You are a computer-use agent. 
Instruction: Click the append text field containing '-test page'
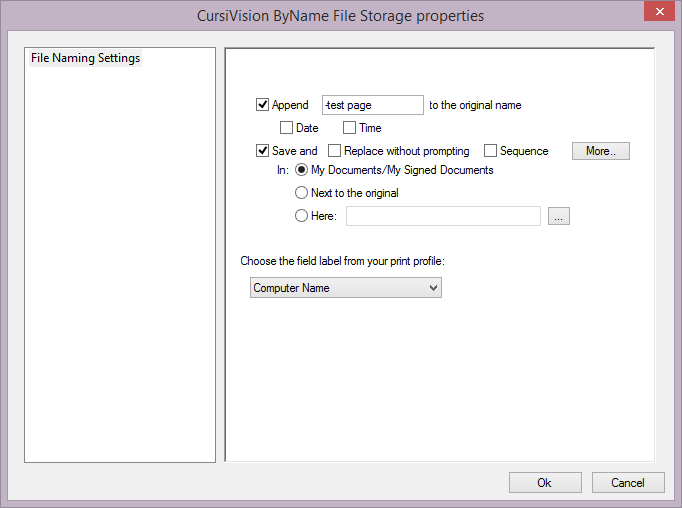click(373, 105)
